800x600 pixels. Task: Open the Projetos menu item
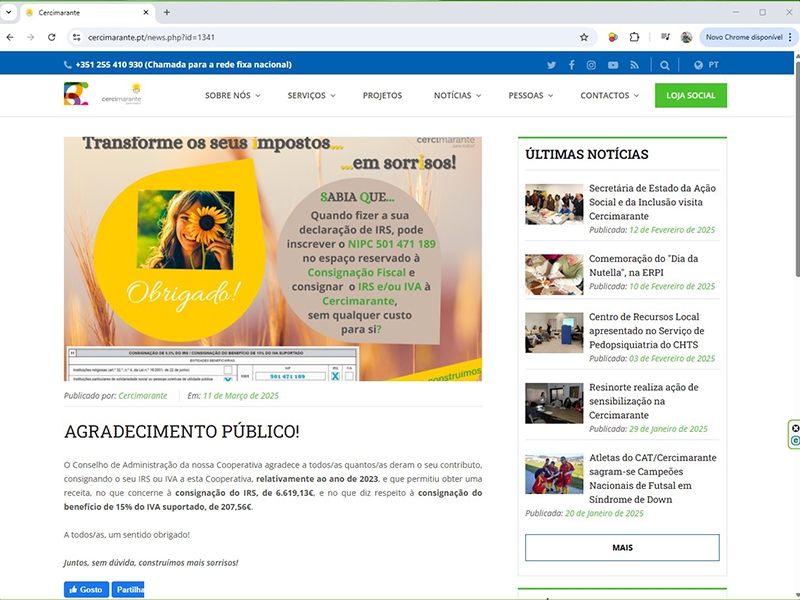pos(382,95)
